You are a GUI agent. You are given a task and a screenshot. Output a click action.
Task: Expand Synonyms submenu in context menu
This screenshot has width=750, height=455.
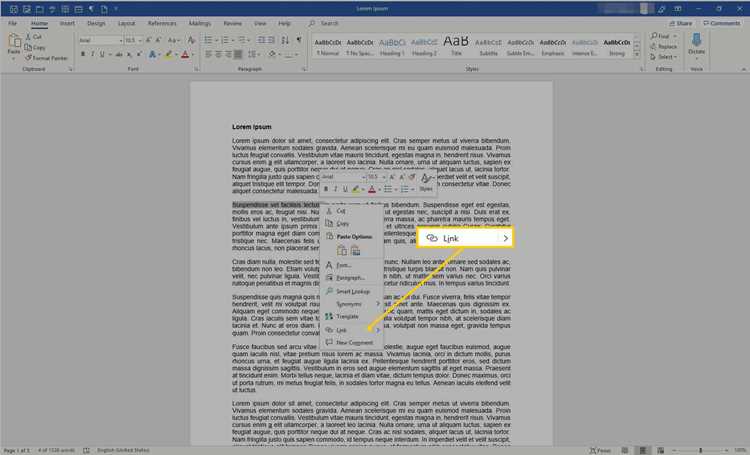point(352,304)
